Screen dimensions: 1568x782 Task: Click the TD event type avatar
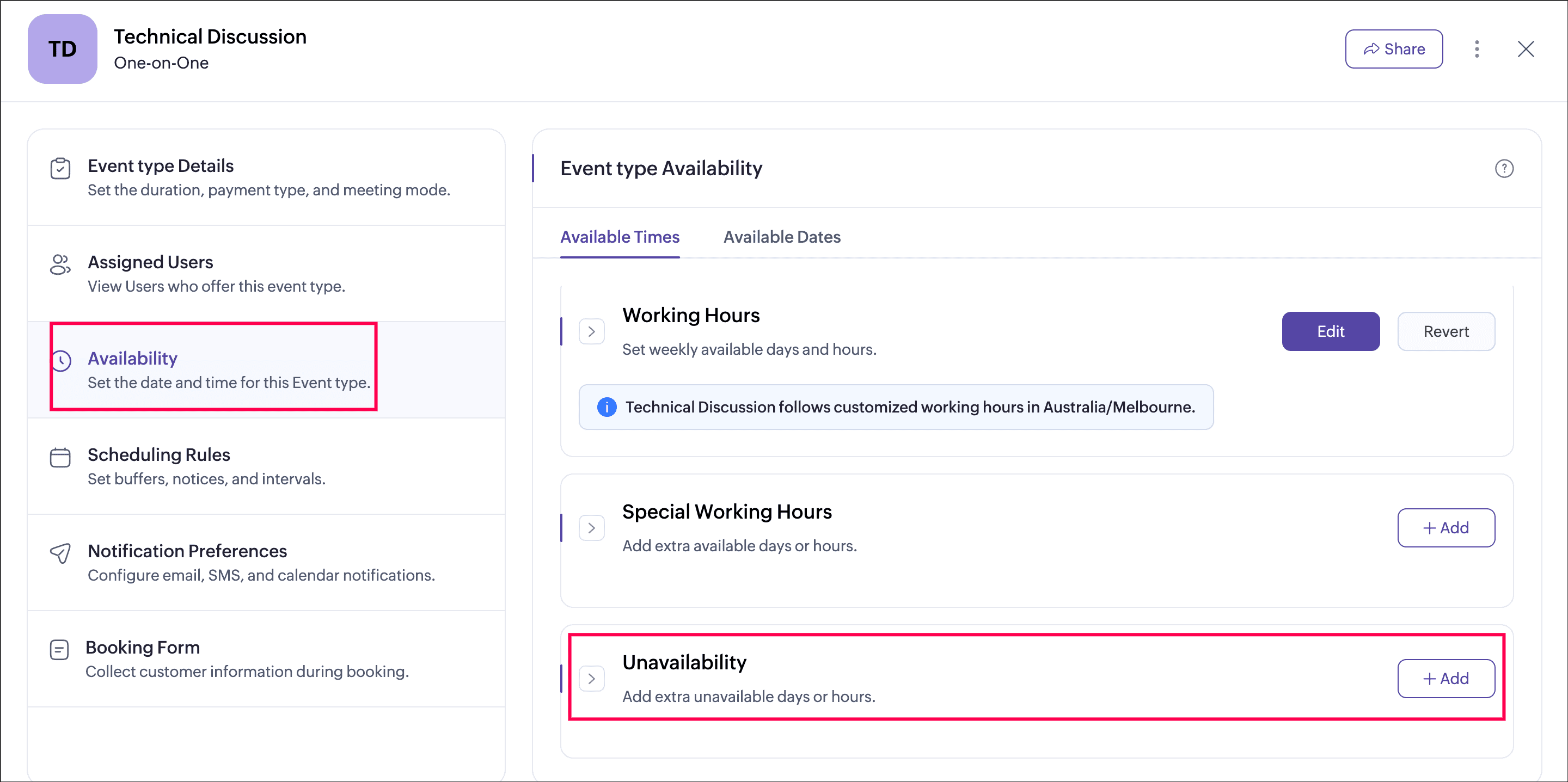62,50
